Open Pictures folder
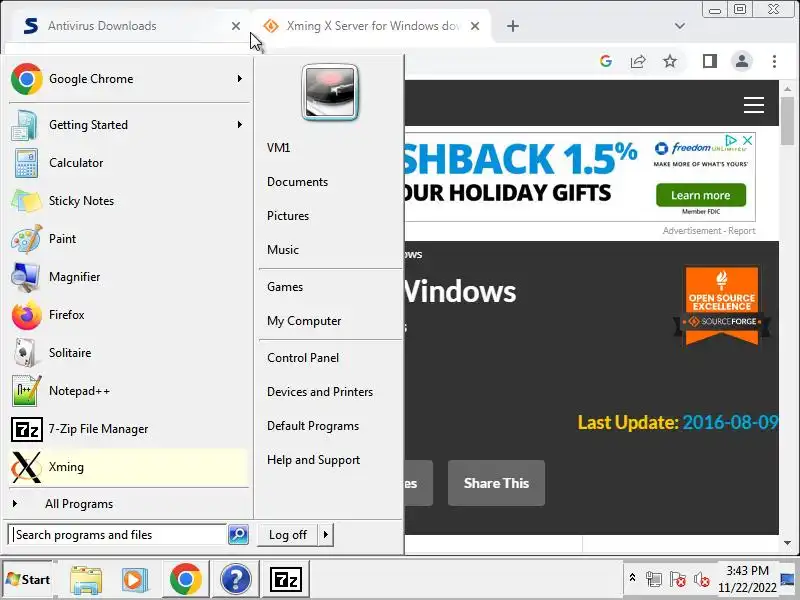Viewport: 800px width, 600px height. point(288,216)
